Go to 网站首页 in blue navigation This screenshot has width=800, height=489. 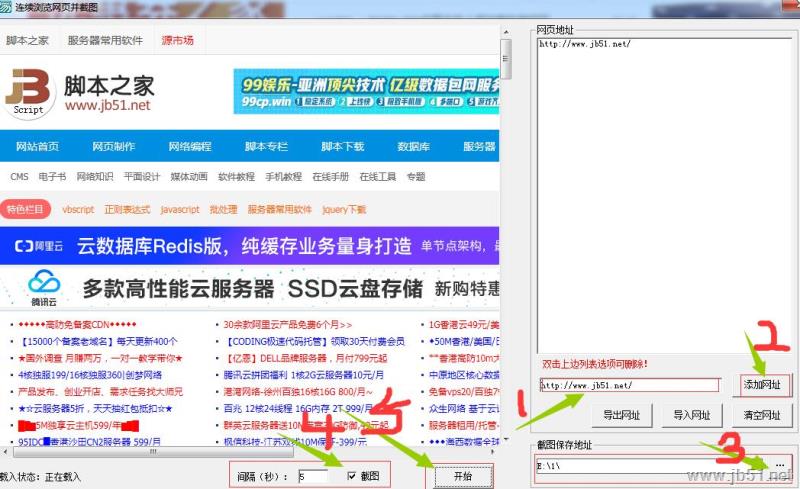37,146
